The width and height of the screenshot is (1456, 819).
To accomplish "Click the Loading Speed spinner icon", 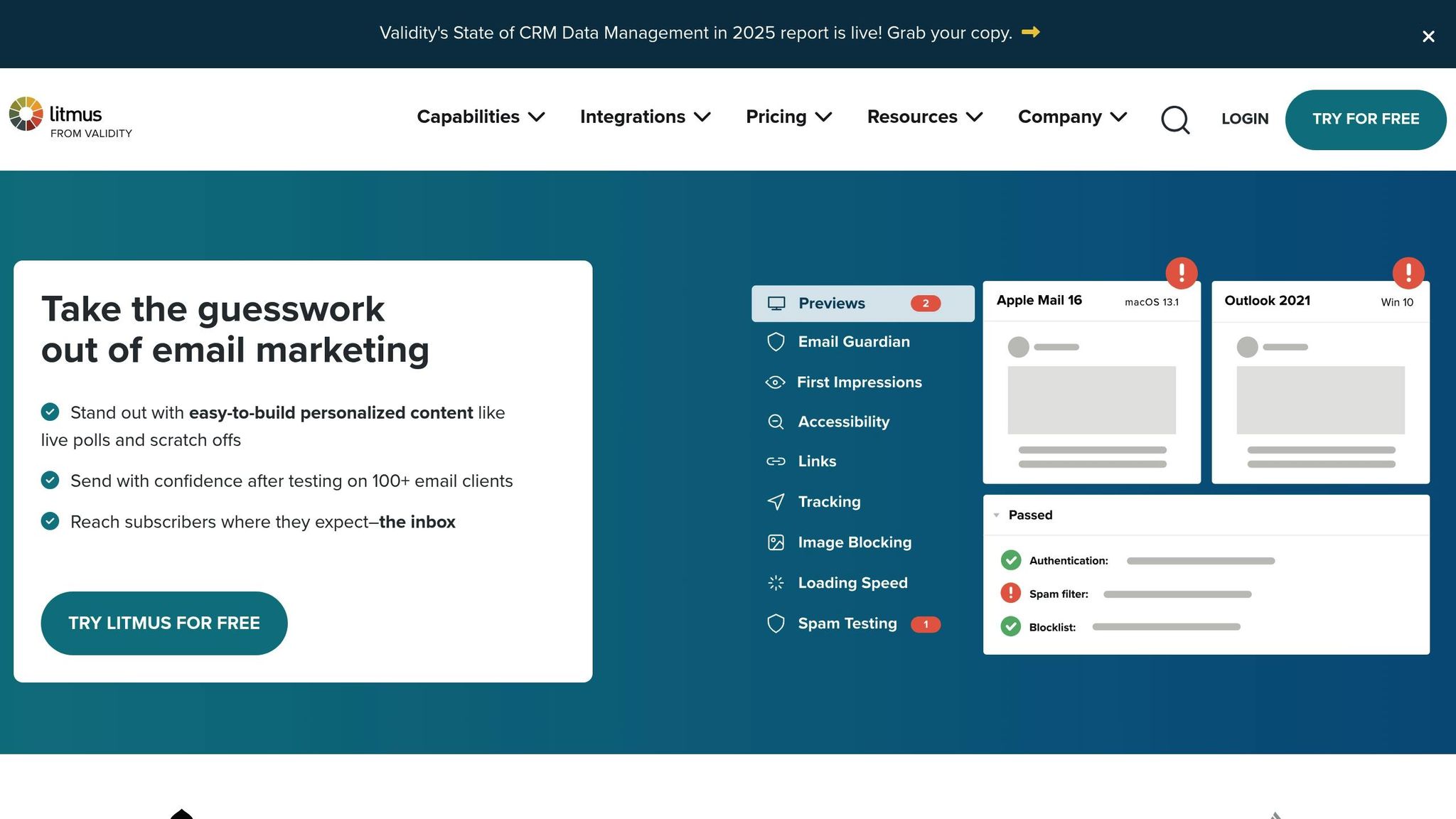I will click(x=776, y=583).
